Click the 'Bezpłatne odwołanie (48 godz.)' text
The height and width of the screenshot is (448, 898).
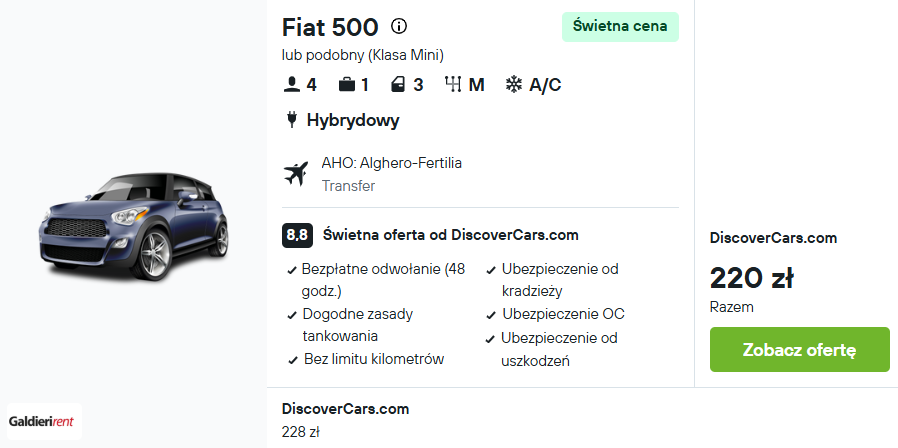[x=383, y=280]
